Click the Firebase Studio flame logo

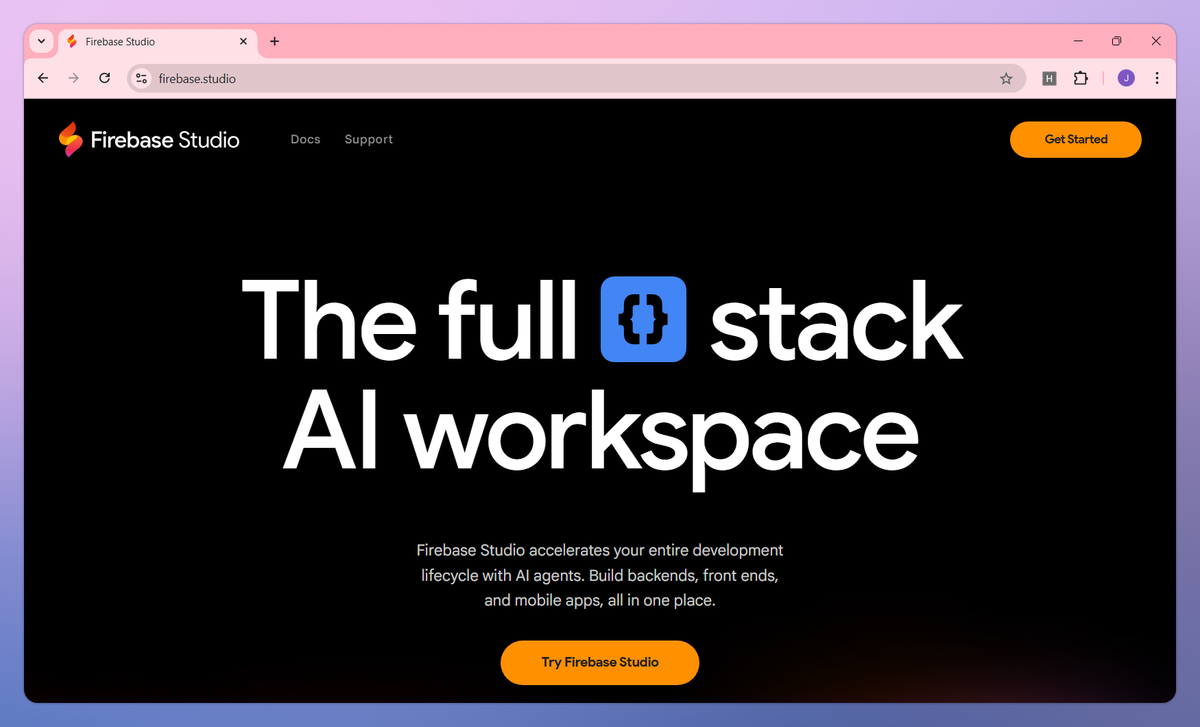(x=70, y=139)
